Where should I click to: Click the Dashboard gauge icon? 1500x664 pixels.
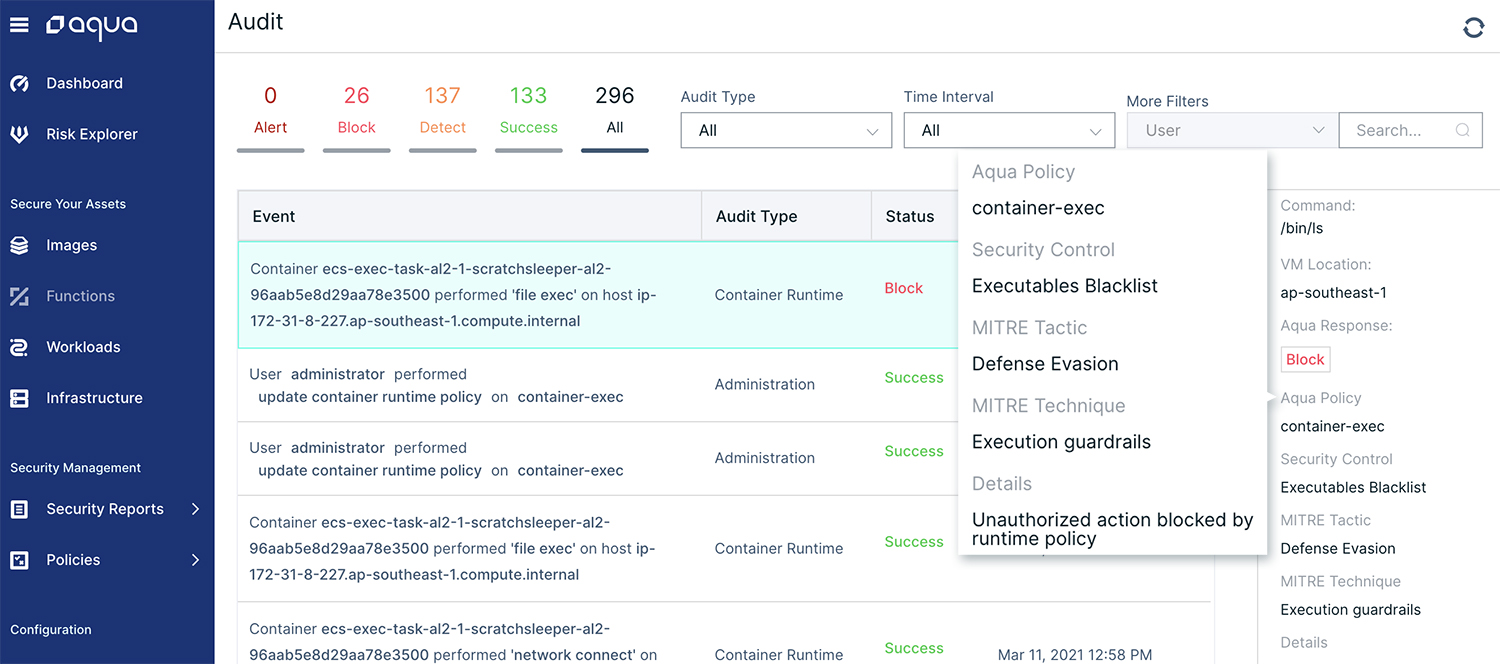point(19,84)
